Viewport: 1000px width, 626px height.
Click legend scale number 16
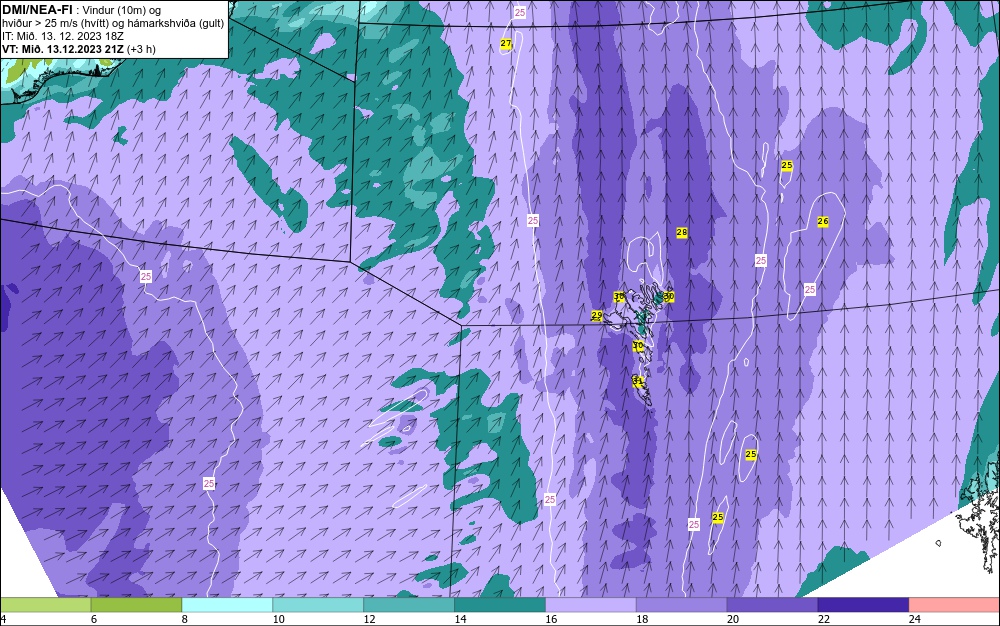coord(551,619)
